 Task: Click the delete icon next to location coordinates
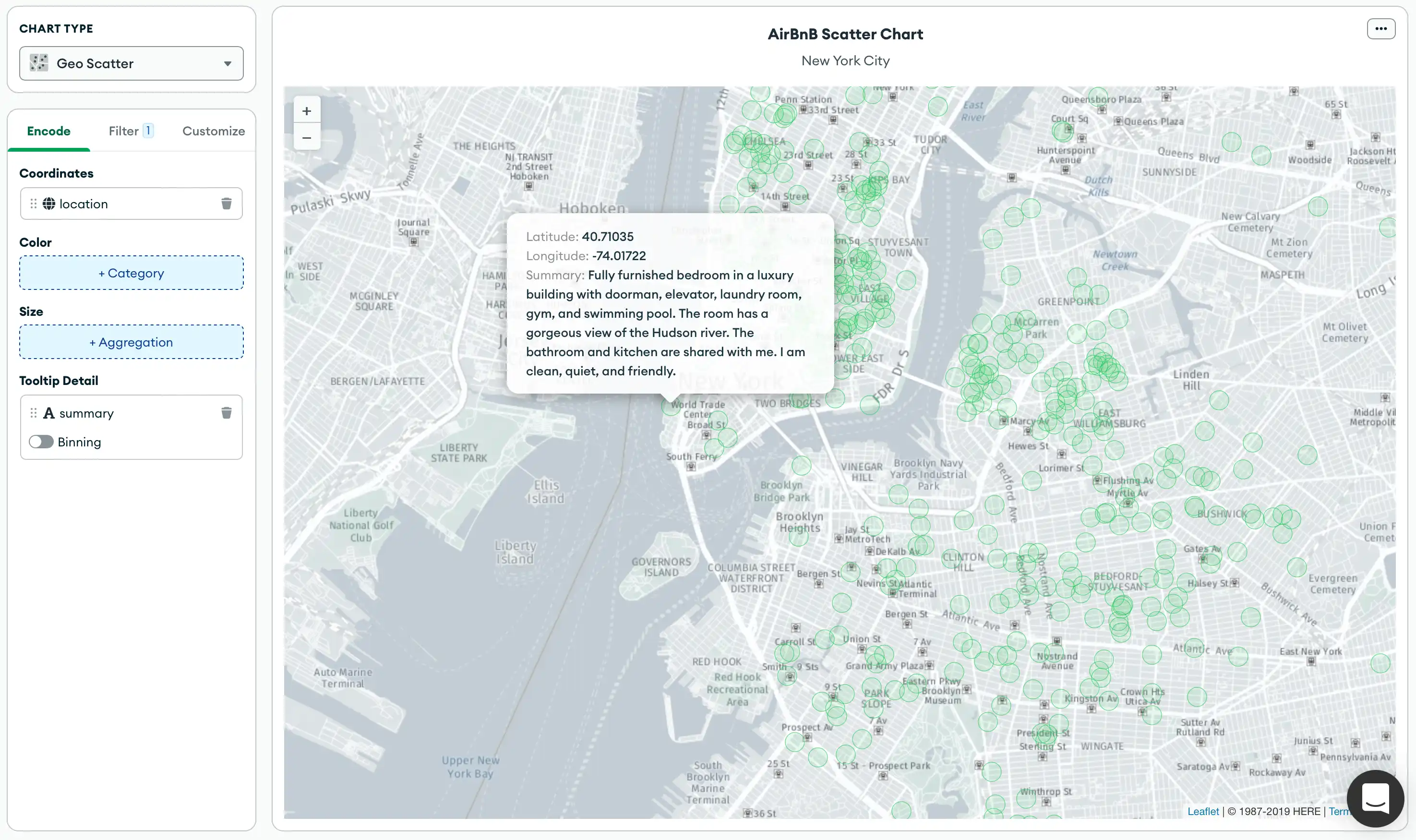tap(225, 203)
